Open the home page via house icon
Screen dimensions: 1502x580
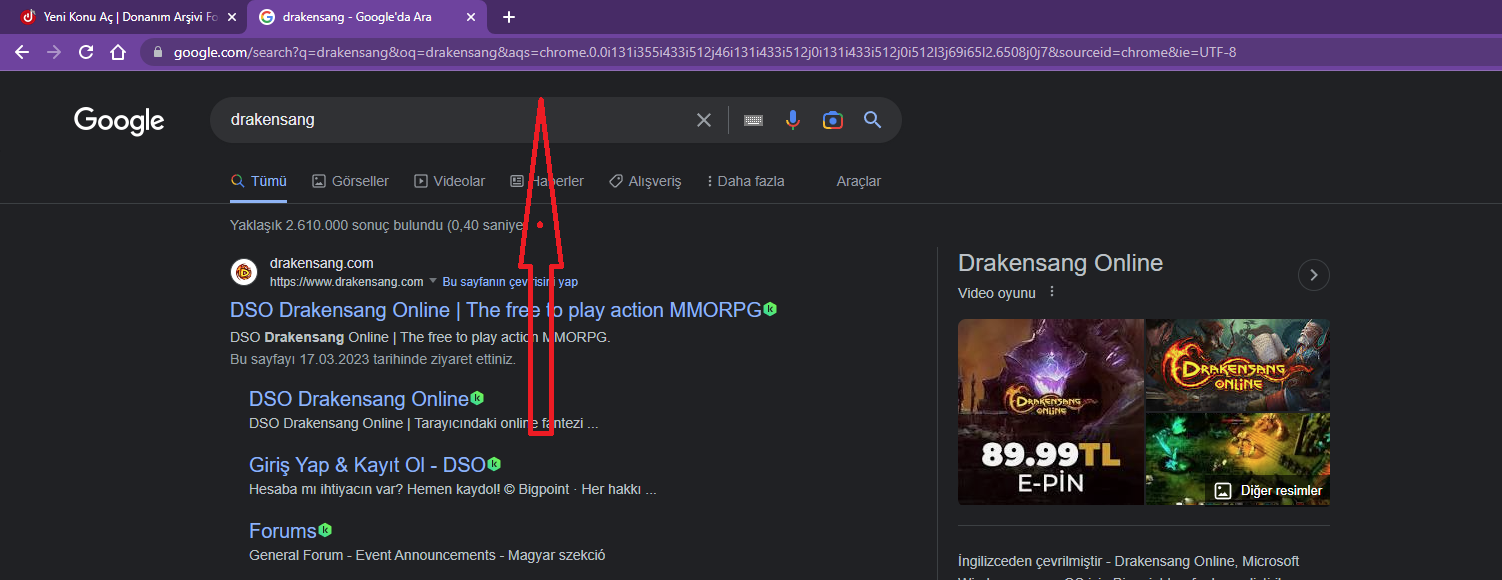click(118, 52)
